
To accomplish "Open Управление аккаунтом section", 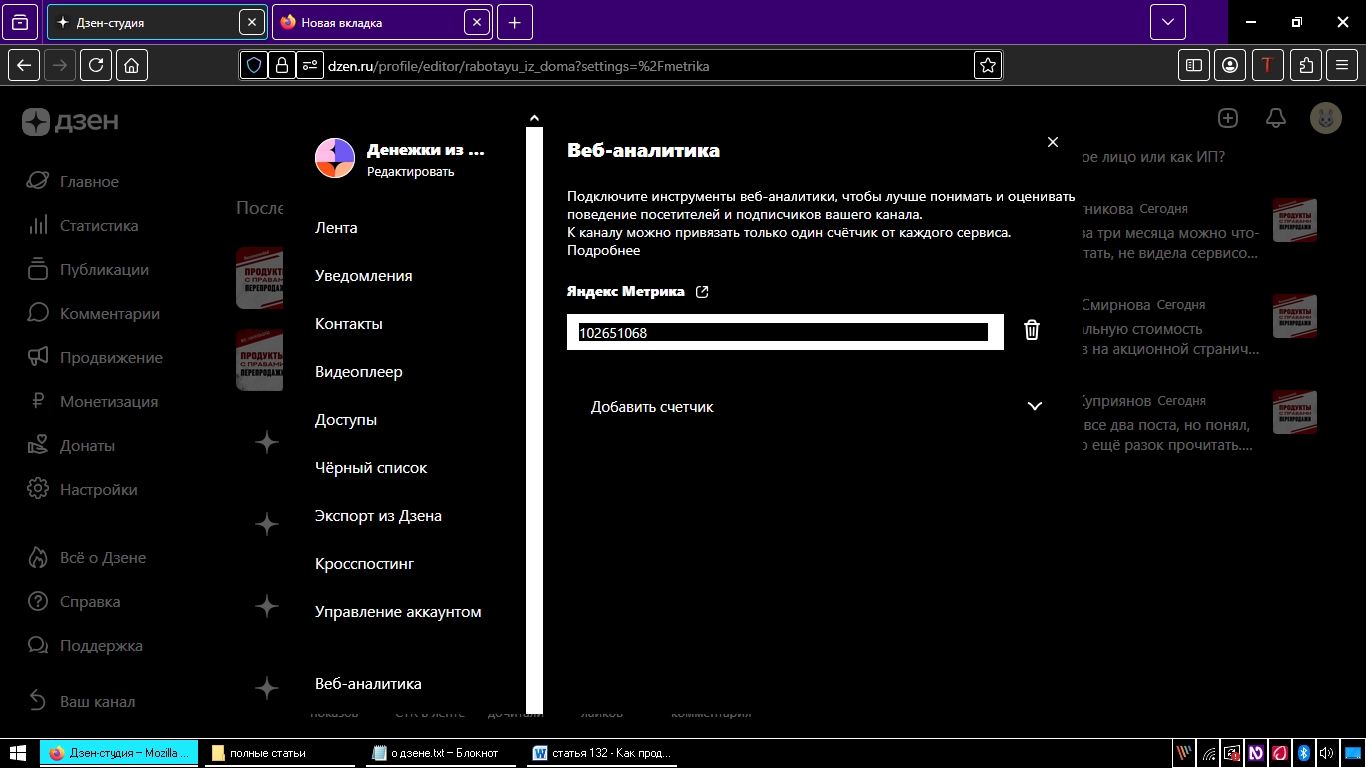I will [398, 612].
